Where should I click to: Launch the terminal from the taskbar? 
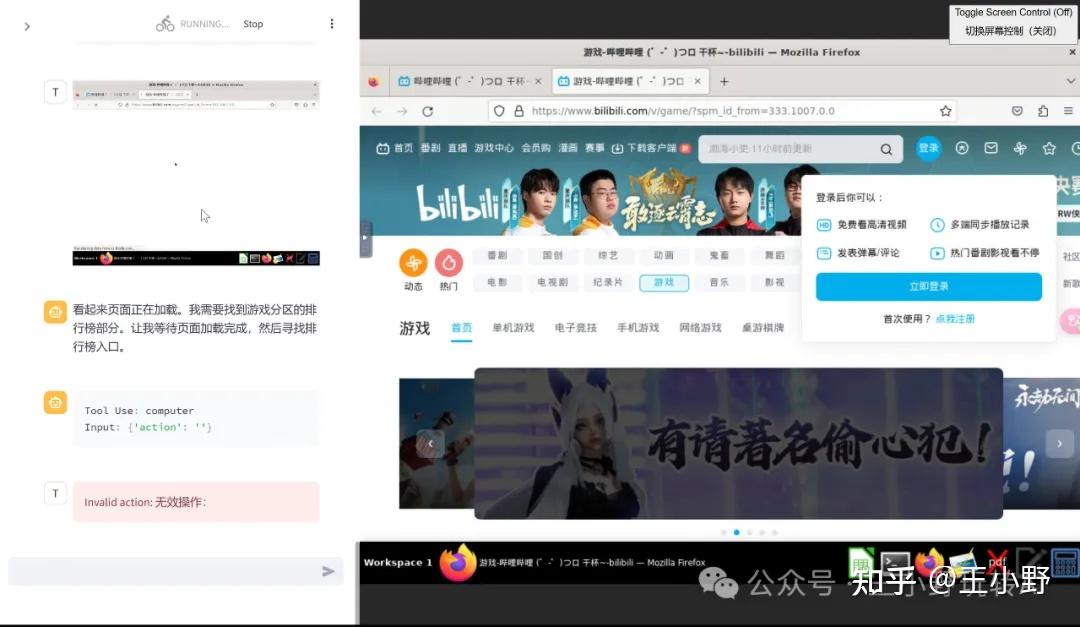(896, 563)
